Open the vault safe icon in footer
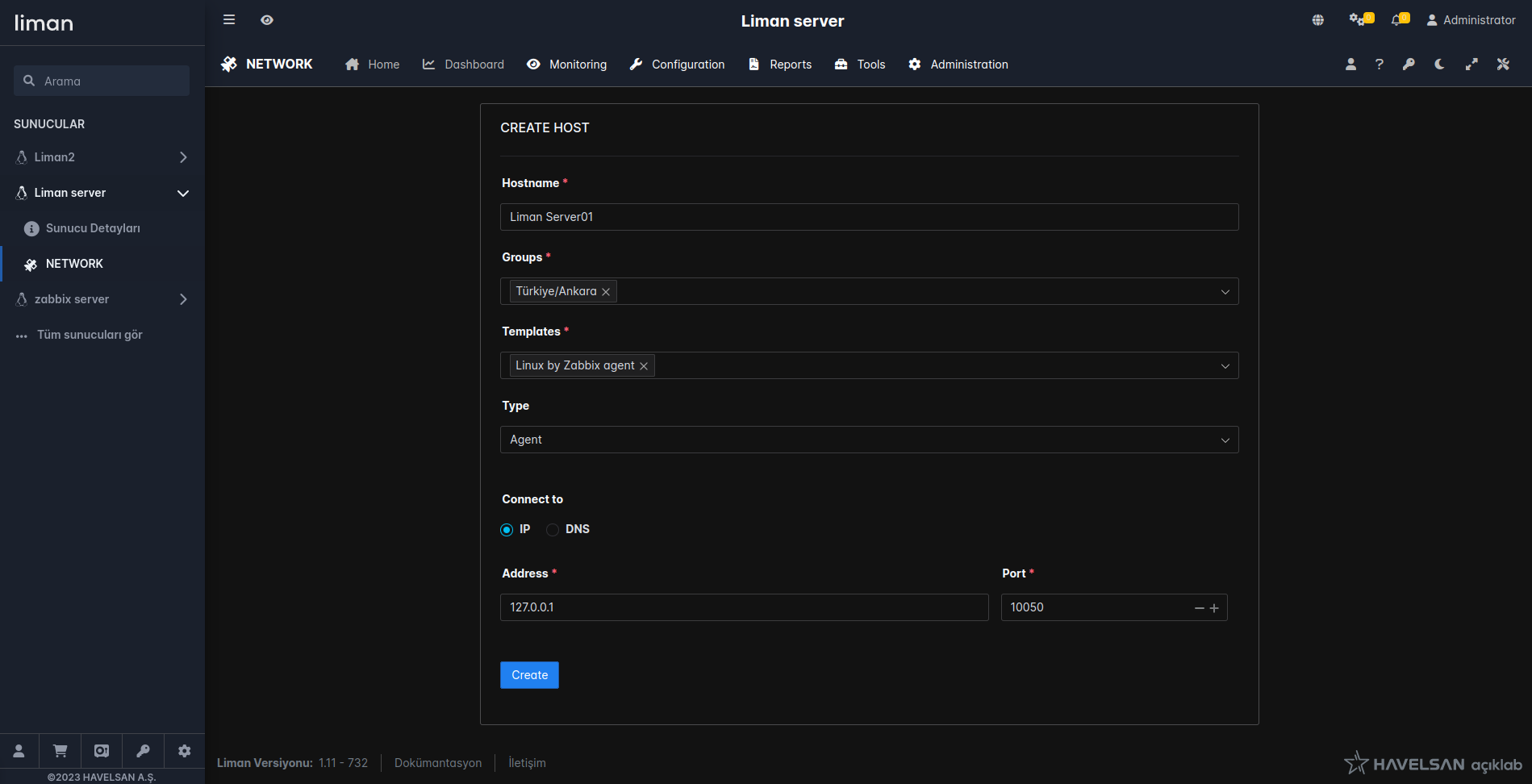This screenshot has width=1532, height=784. point(102,751)
